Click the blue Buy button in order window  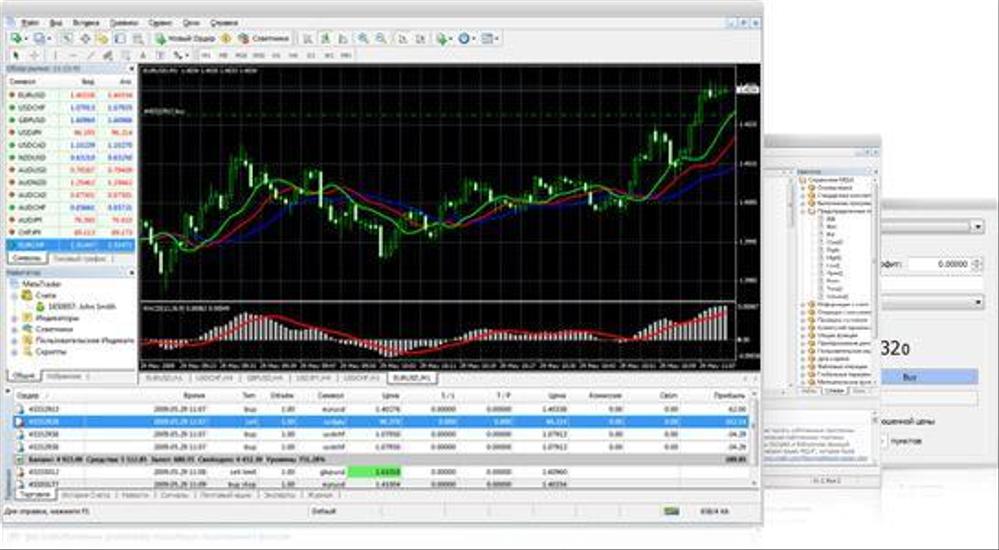click(929, 377)
